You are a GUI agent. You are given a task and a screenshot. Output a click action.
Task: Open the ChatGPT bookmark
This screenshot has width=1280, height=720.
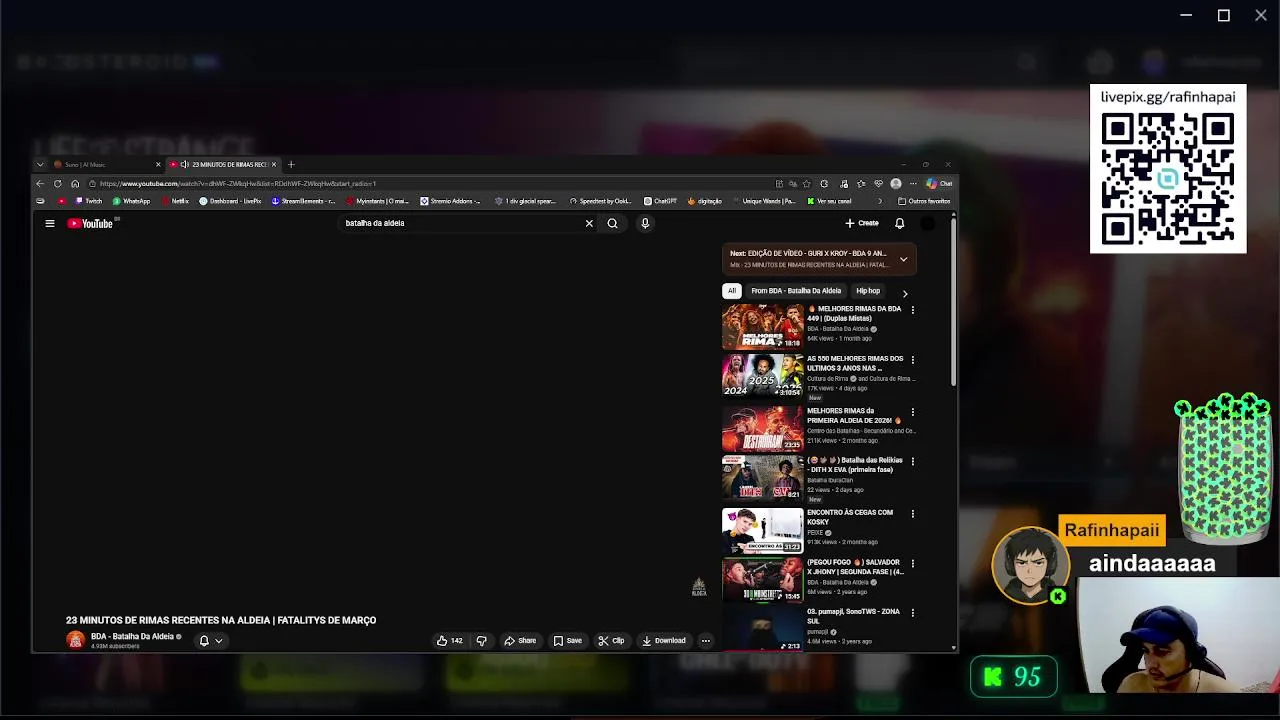(660, 201)
